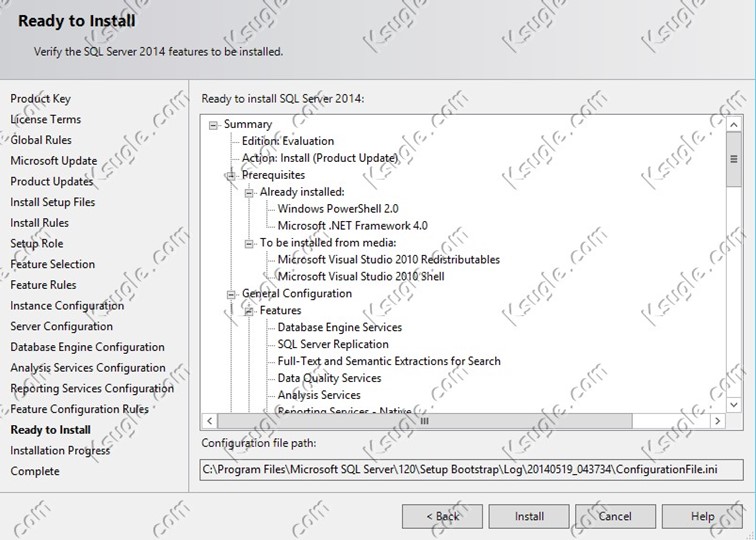Screen dimensions: 756x540
Task: Select the Product Updates step
Action: 52,181
